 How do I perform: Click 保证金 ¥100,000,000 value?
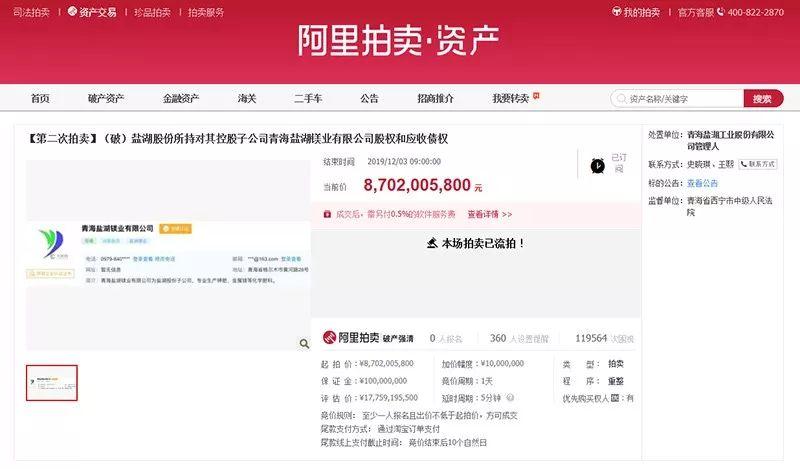(x=383, y=381)
